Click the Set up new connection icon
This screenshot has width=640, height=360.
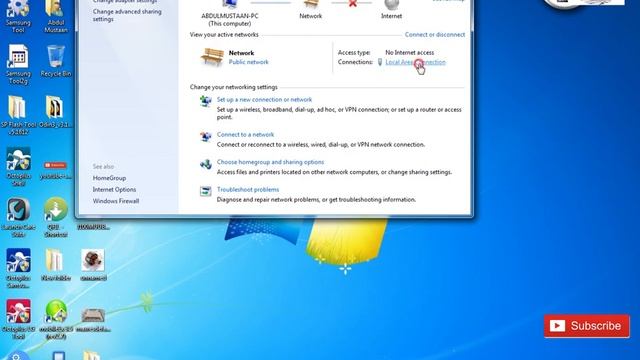(206, 100)
